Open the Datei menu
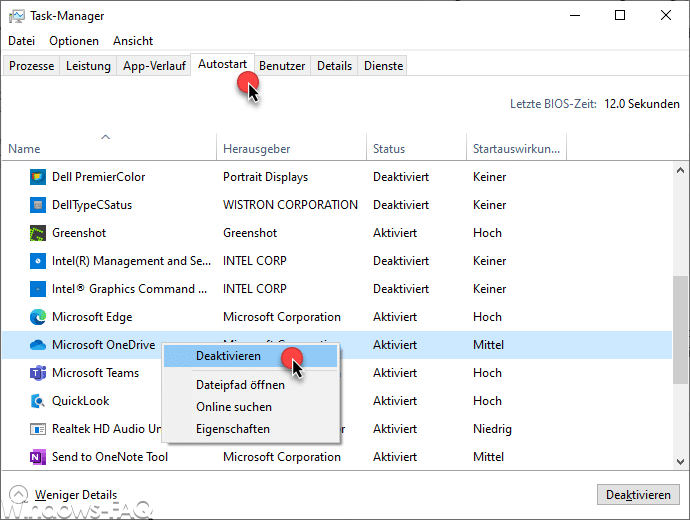This screenshot has height=520, width=690. coord(22,41)
